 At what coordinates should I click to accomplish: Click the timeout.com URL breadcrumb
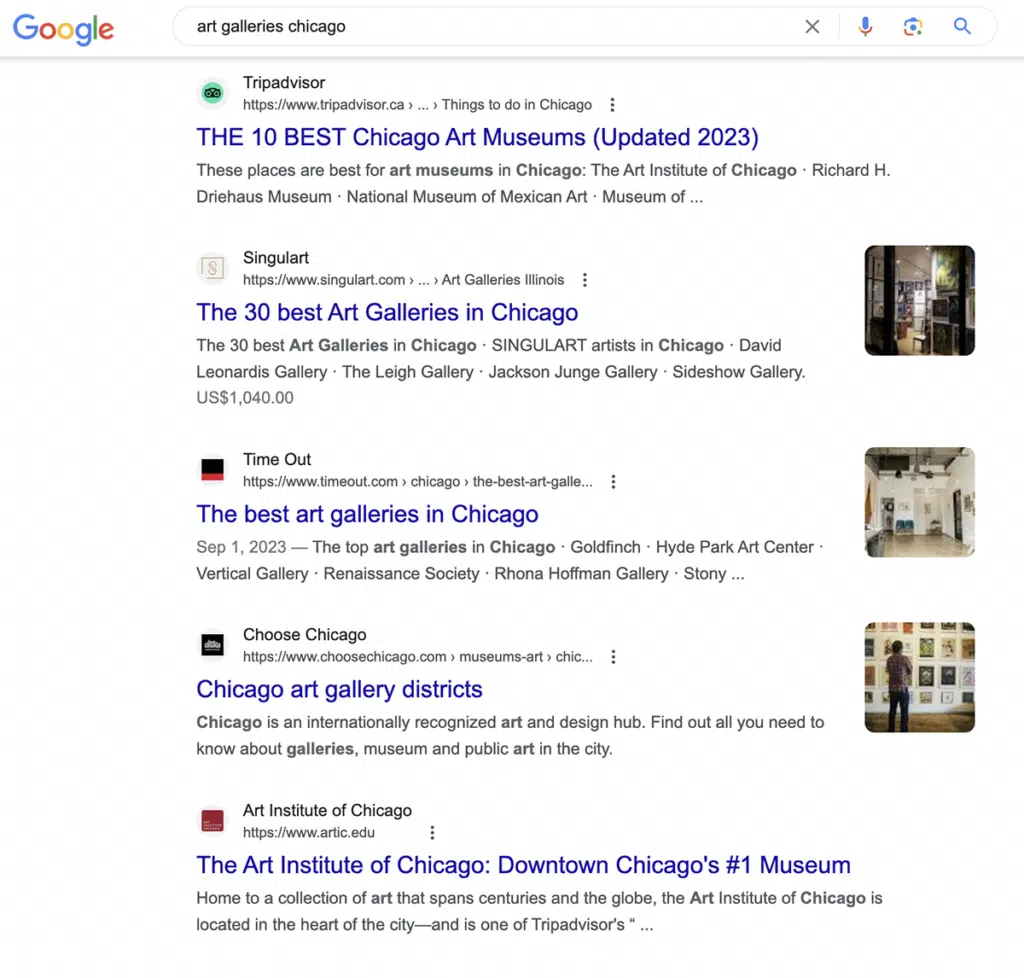click(418, 482)
